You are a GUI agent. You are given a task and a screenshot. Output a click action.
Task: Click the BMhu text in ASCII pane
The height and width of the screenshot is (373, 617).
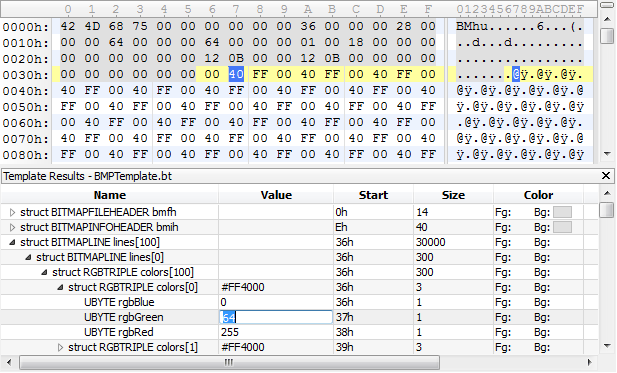coord(472,26)
